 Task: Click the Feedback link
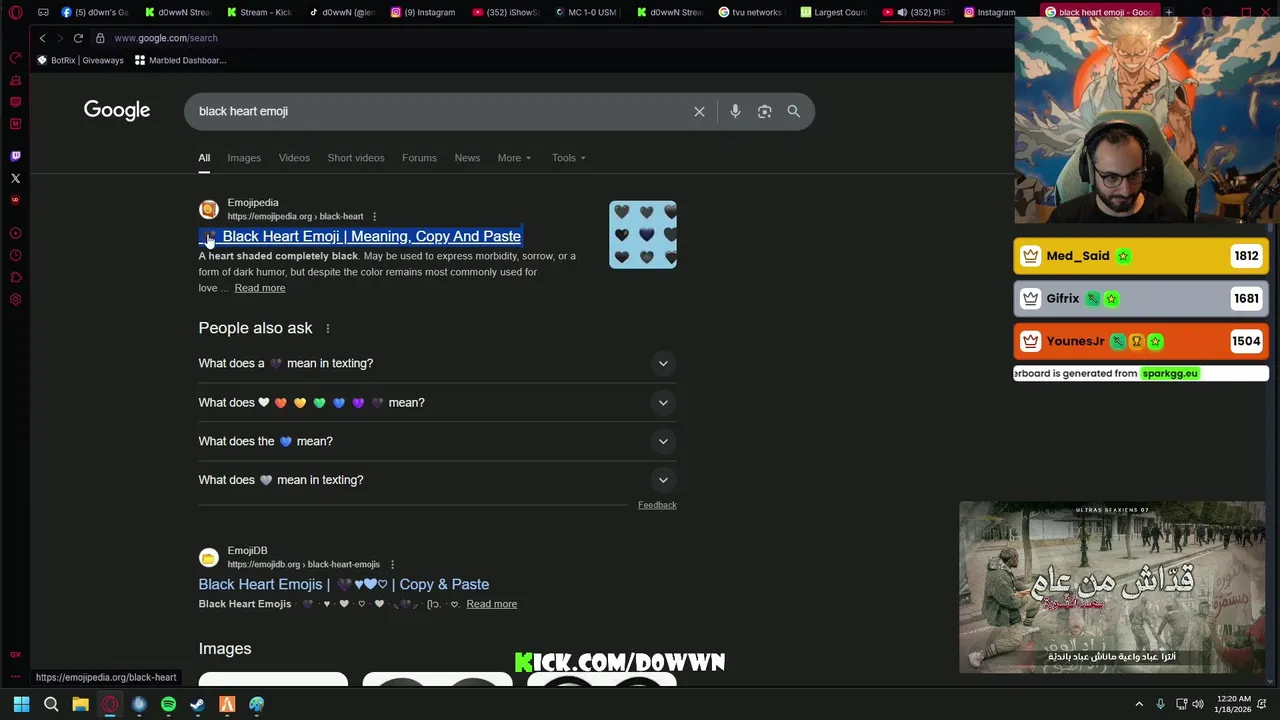[x=657, y=505]
